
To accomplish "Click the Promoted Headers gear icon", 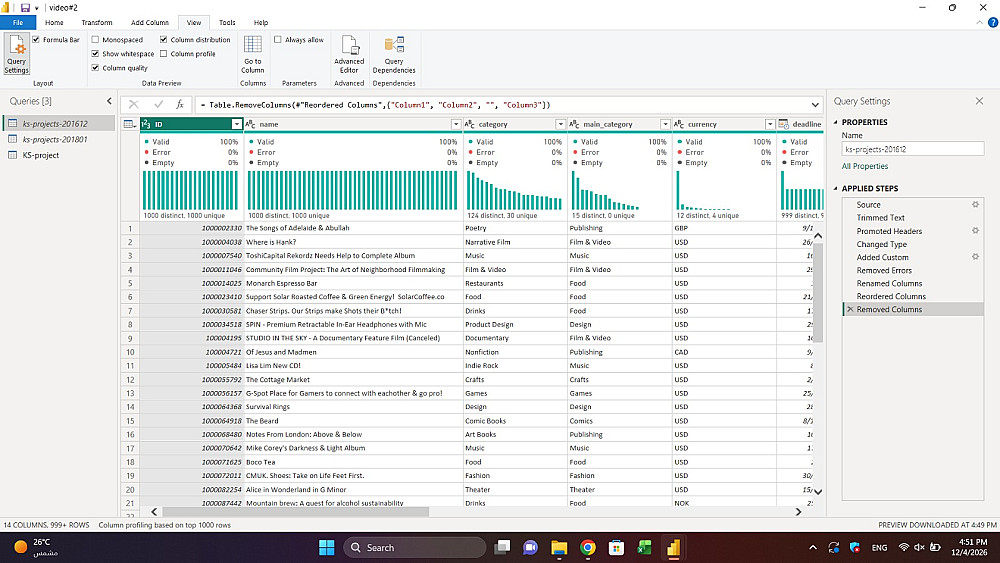I will (975, 231).
